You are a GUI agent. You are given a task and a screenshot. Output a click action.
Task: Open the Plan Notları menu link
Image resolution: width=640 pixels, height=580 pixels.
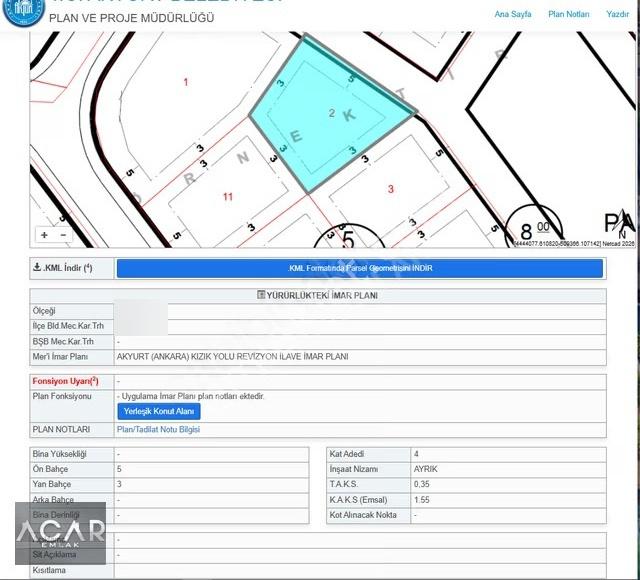pos(569,14)
